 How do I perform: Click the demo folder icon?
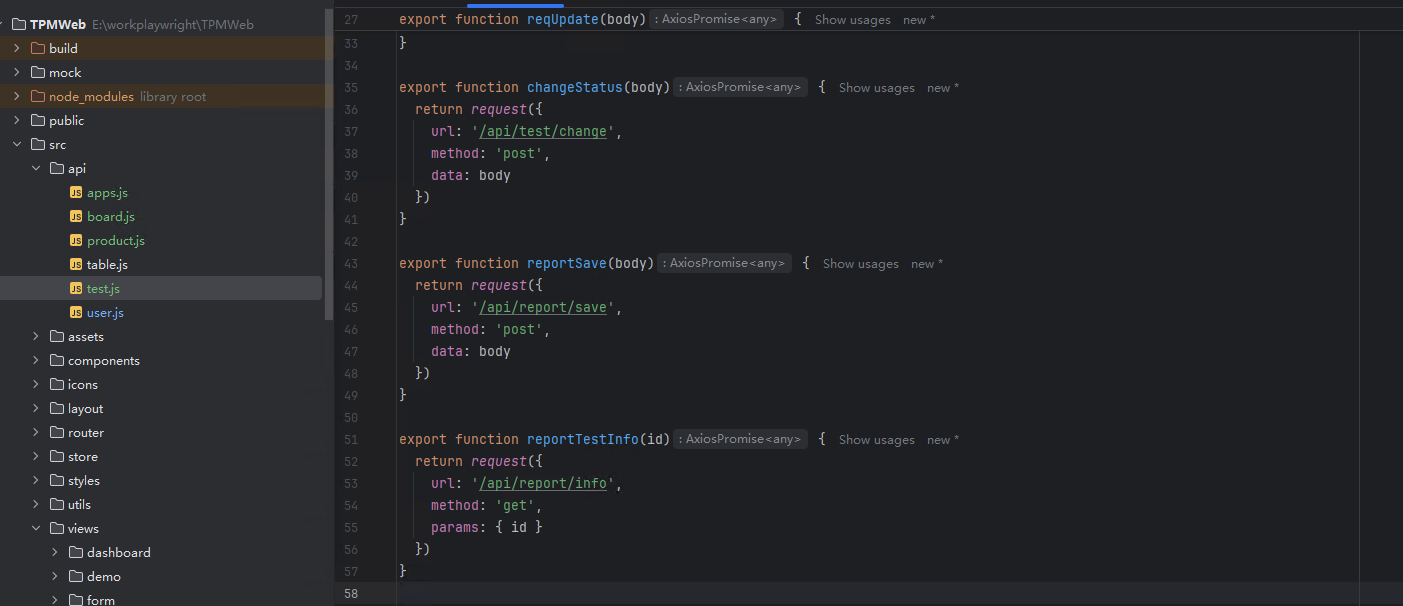pos(76,577)
